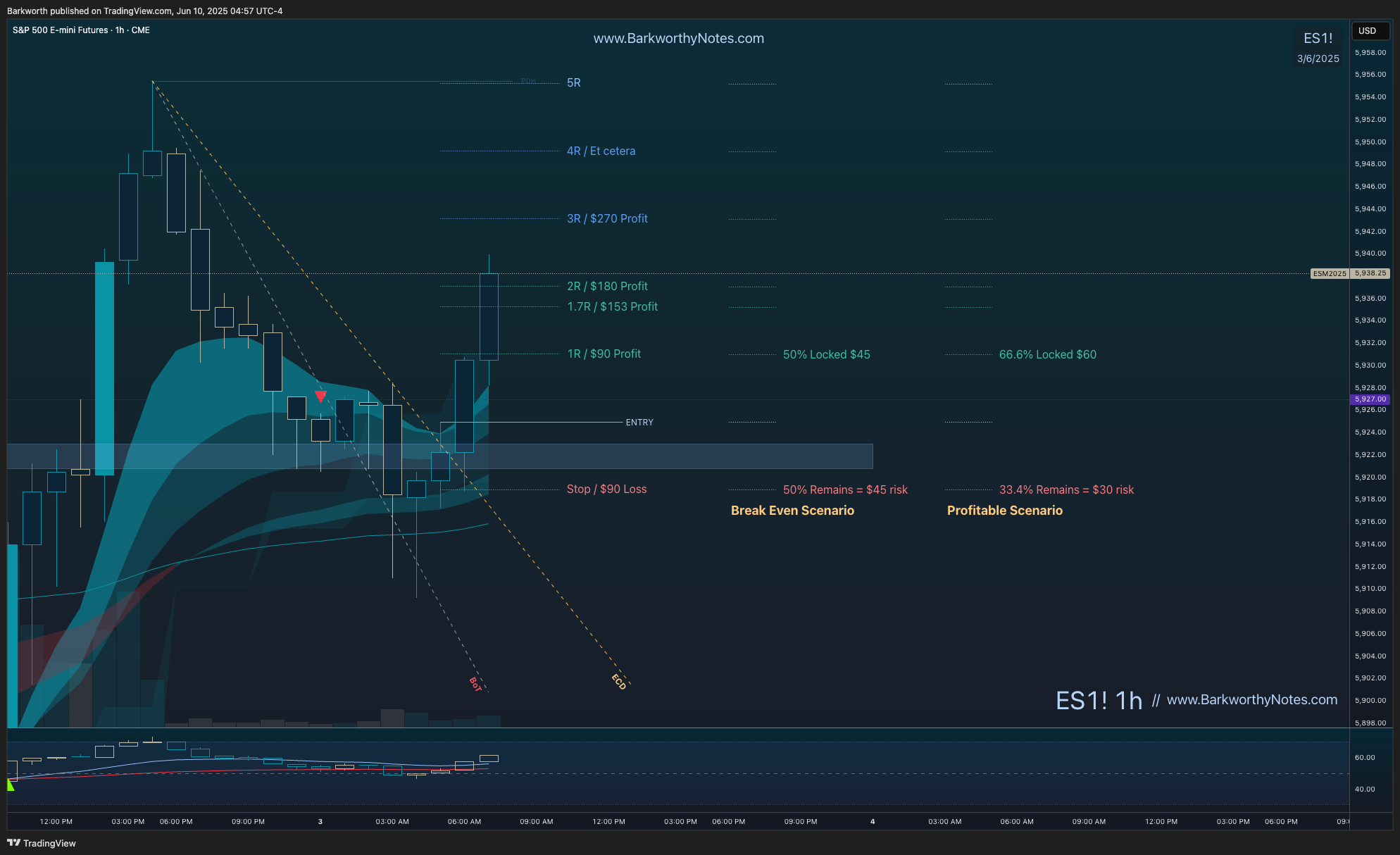Click the 09:00 AM time axis label

[x=536, y=822]
